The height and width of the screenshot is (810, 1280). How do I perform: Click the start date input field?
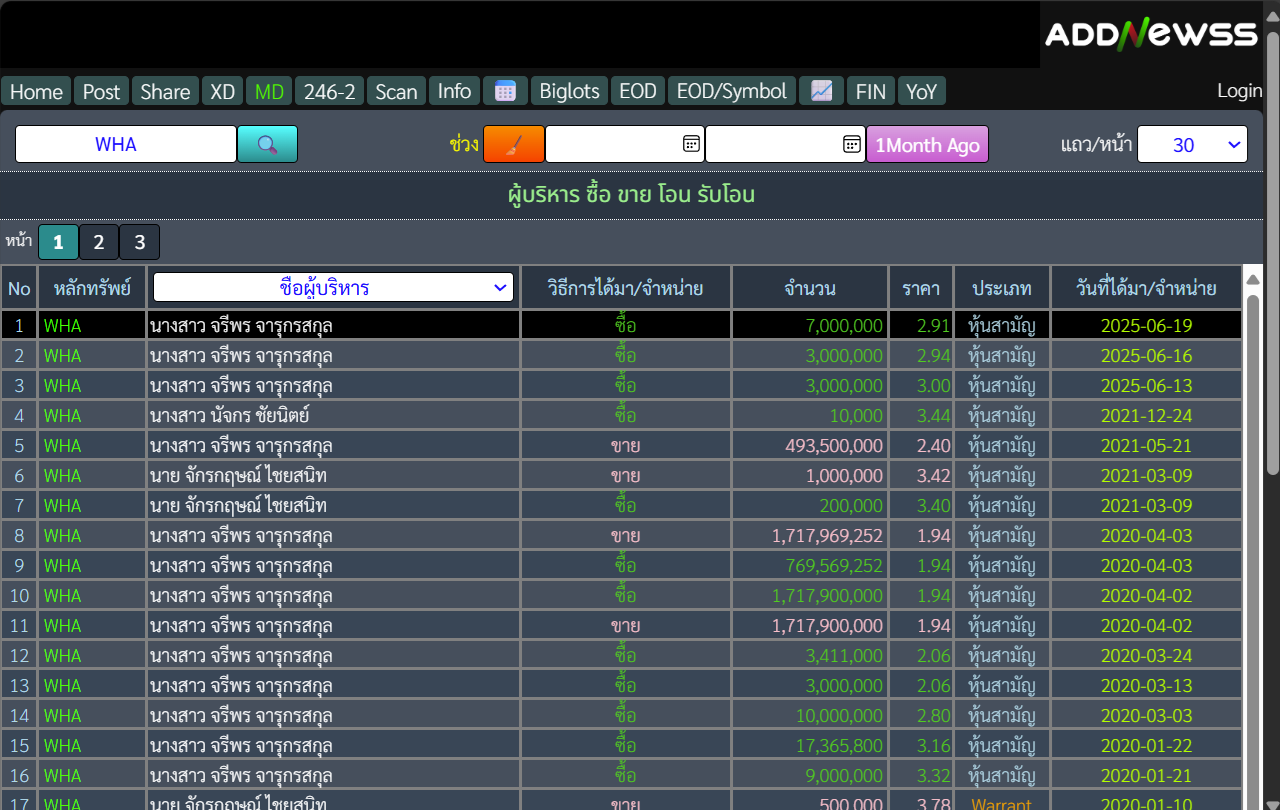tap(624, 144)
